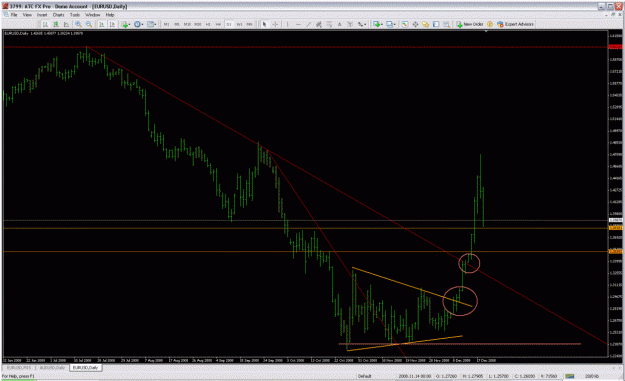
Task: Open the Strategy Tester icon
Action: (x=447, y=24)
